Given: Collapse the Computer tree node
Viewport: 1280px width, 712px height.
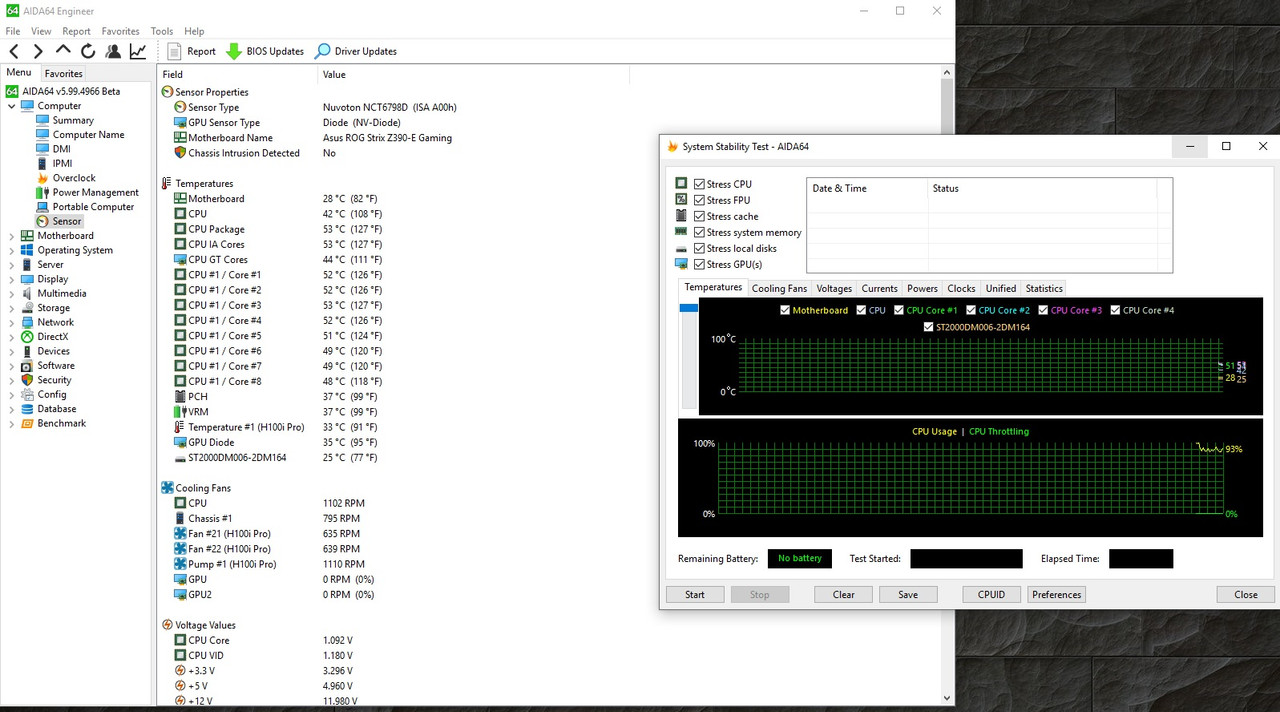Looking at the screenshot, I should (x=12, y=106).
